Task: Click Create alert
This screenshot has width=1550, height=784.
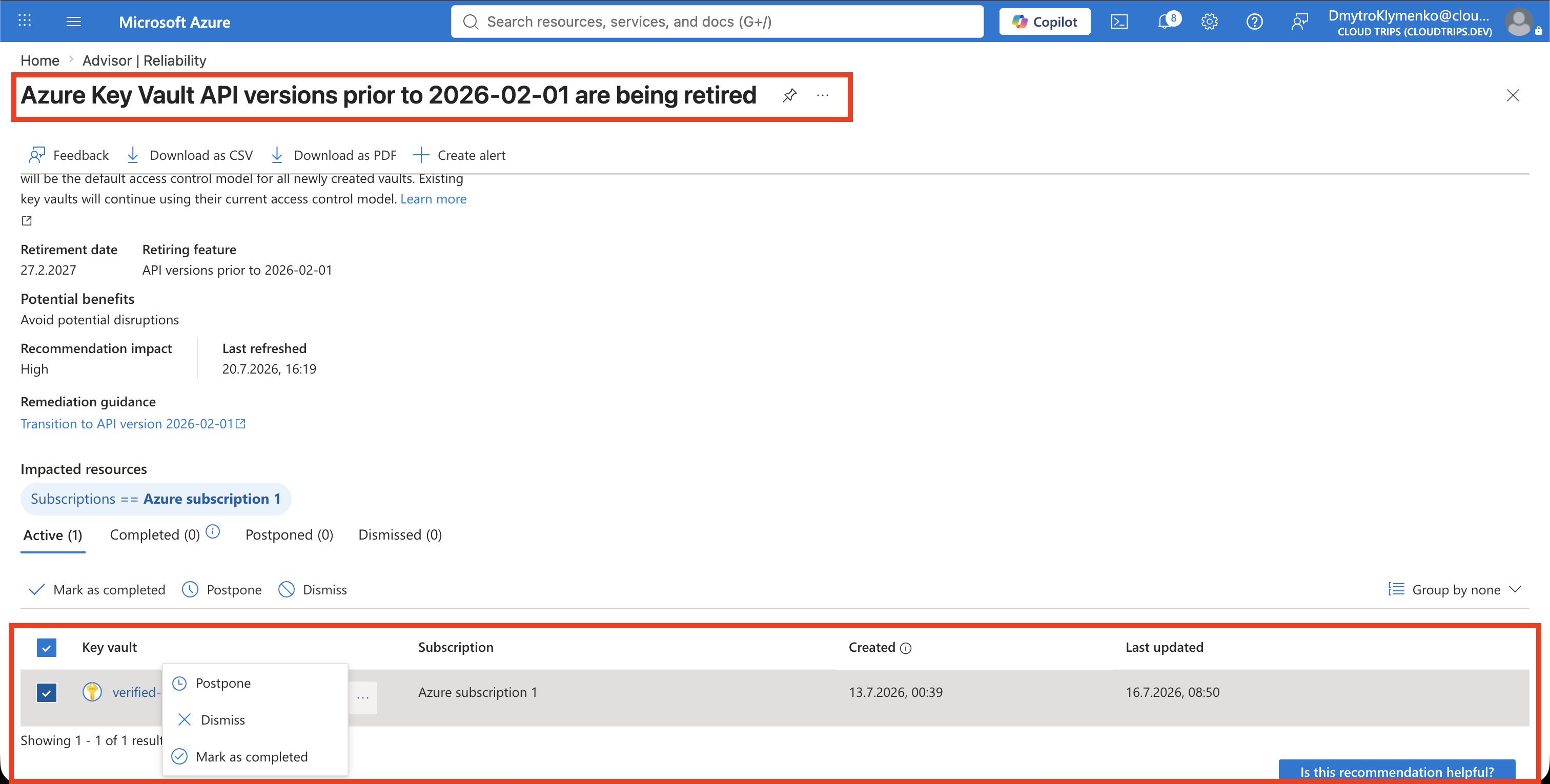Action: pyautogui.click(x=460, y=155)
